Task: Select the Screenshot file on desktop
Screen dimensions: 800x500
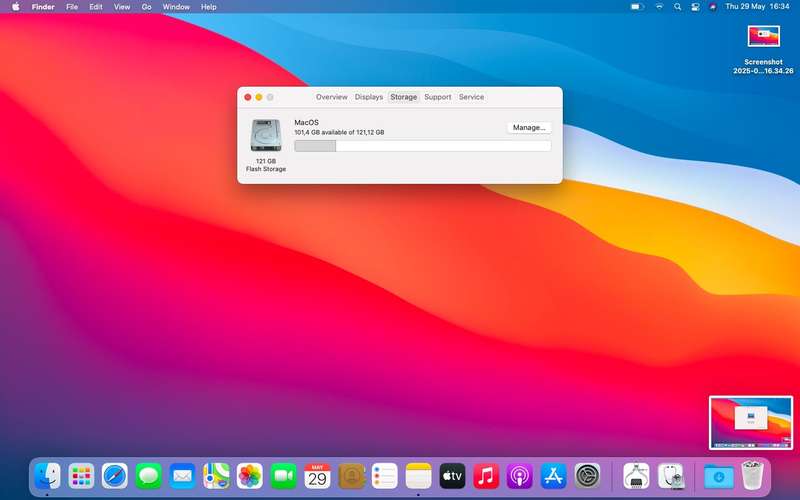Action: [x=763, y=50]
